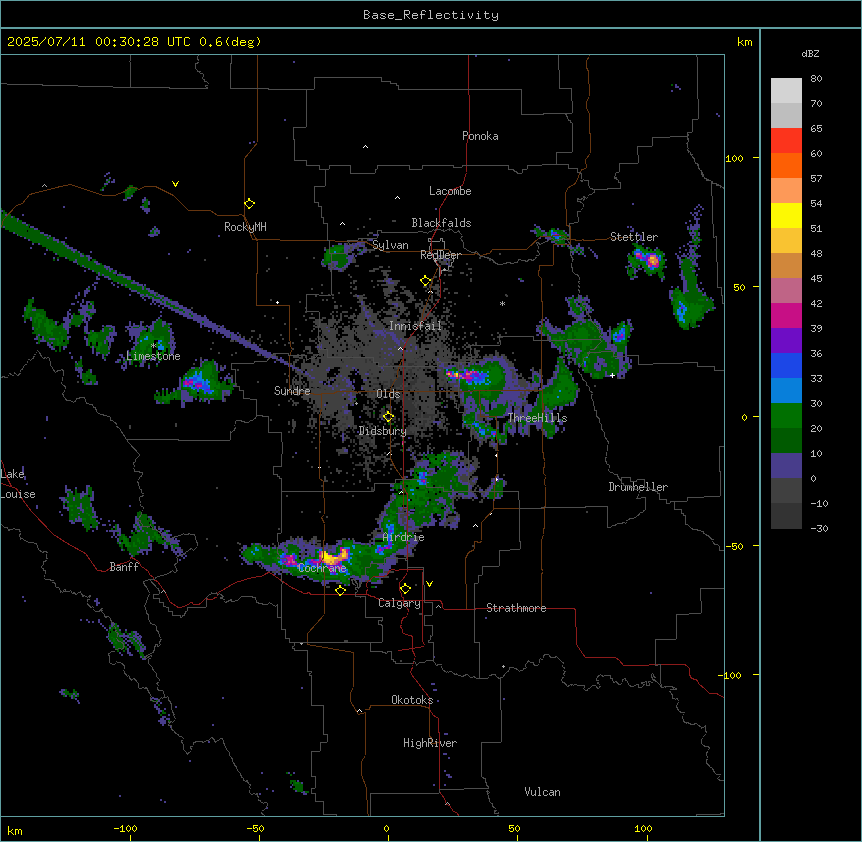Screen dimensions: 862x842
Task: Click the 48 value in the dBZ legend
Action: pyautogui.click(x=816, y=253)
